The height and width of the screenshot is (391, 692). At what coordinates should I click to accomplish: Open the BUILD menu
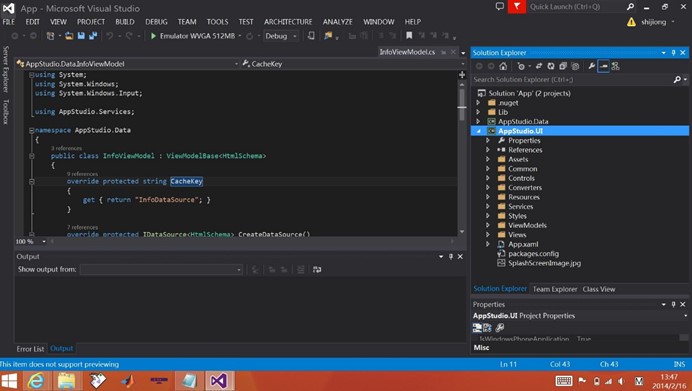point(125,22)
